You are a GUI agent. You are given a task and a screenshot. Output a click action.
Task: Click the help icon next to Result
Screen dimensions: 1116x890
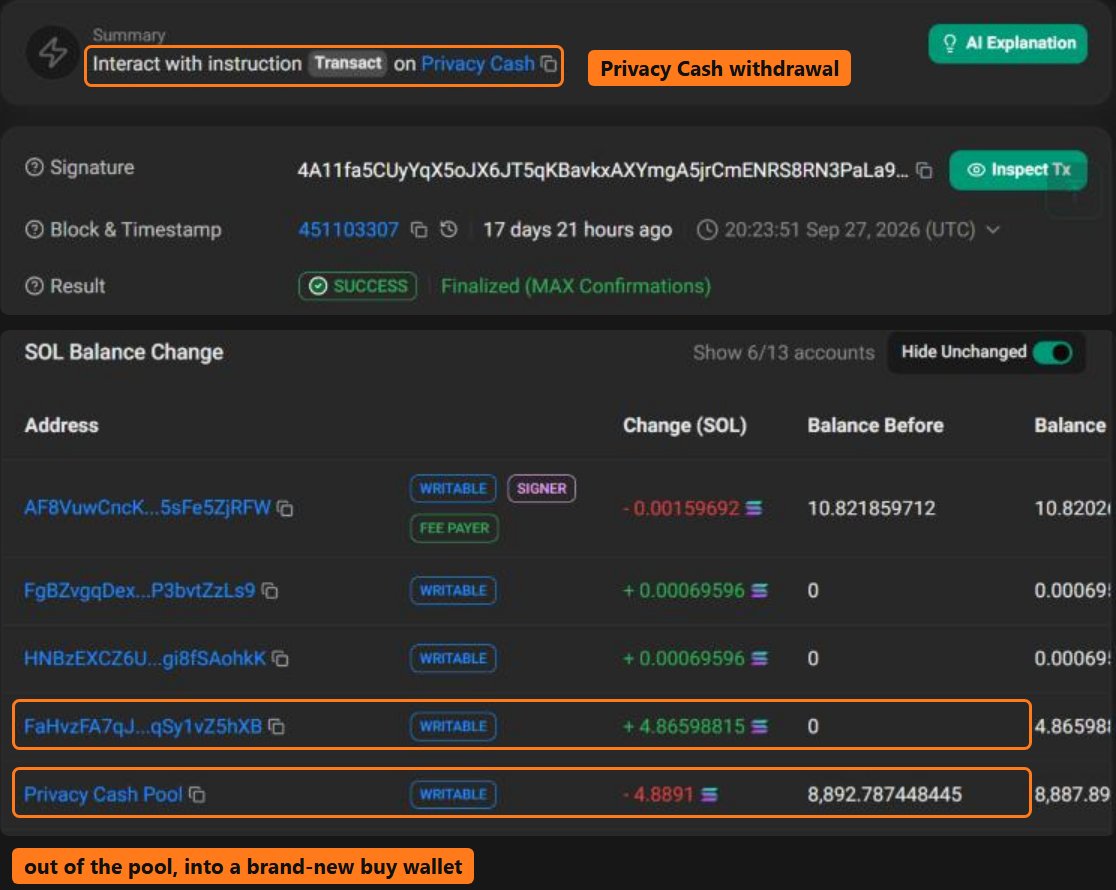[x=34, y=286]
